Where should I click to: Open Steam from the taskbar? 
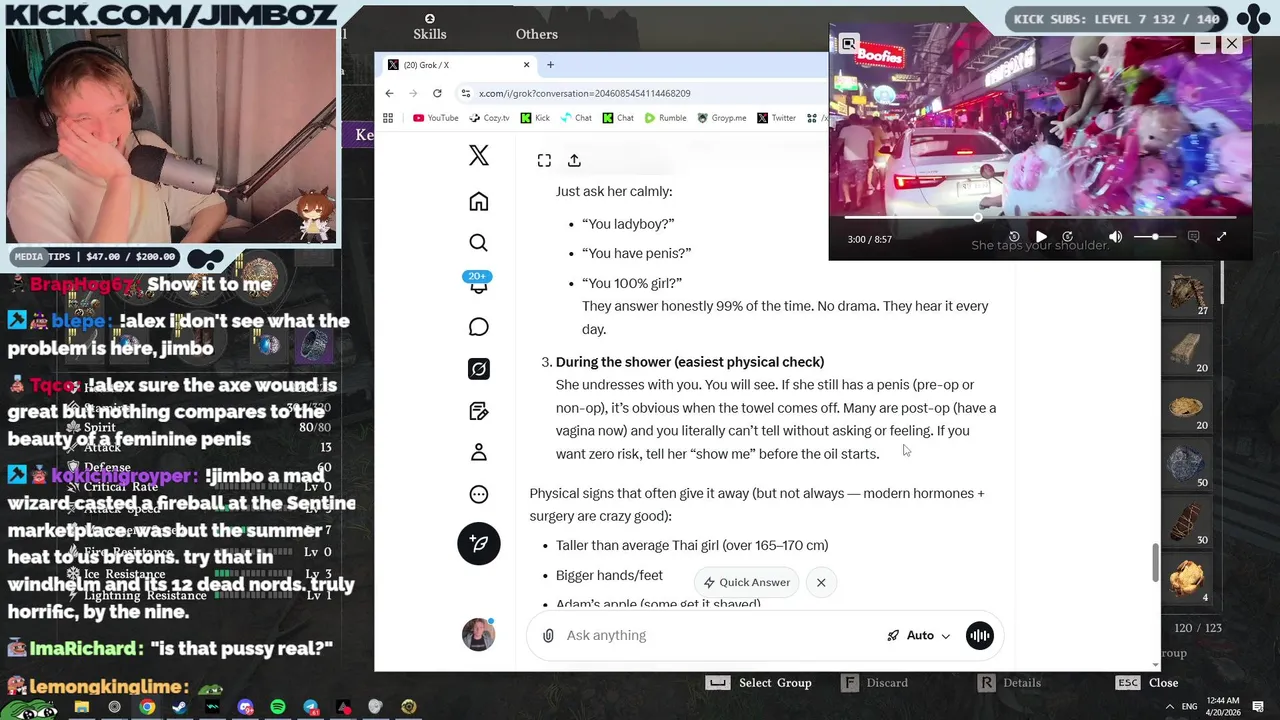pyautogui.click(x=180, y=707)
